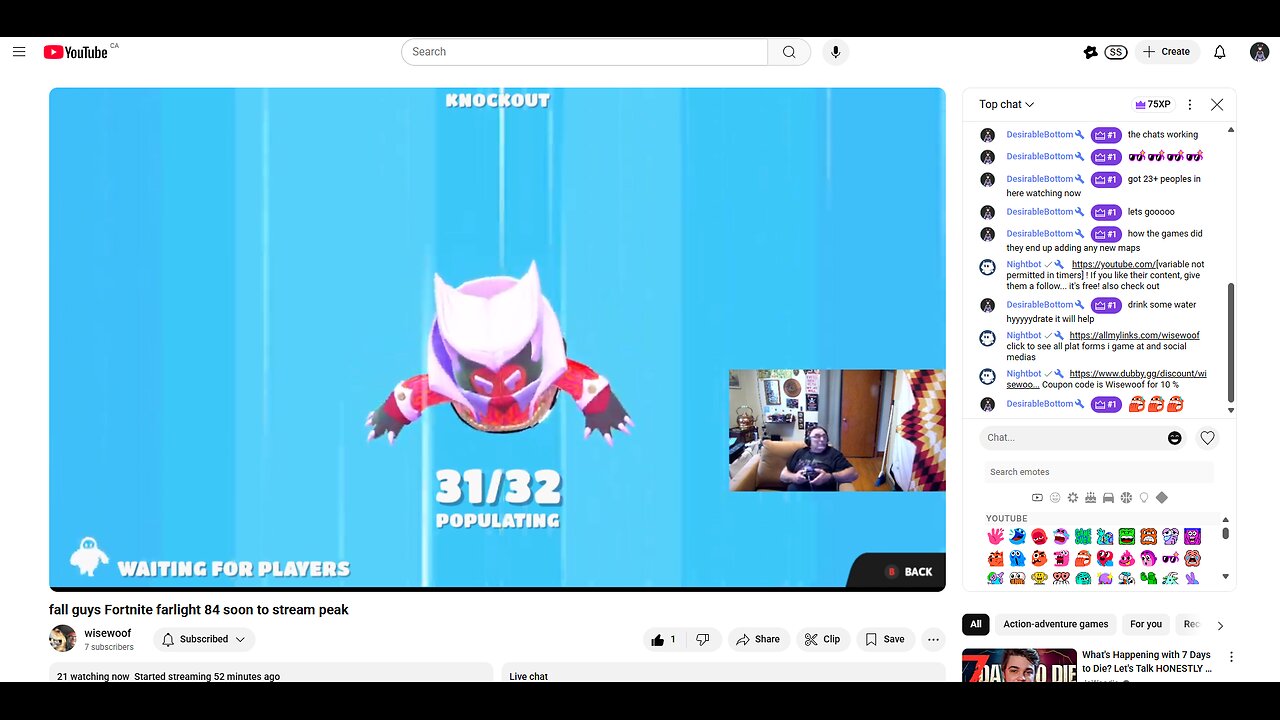Open the 7 Days to Die video thumbnail
This screenshot has height=720, width=1280.
[x=1019, y=665]
